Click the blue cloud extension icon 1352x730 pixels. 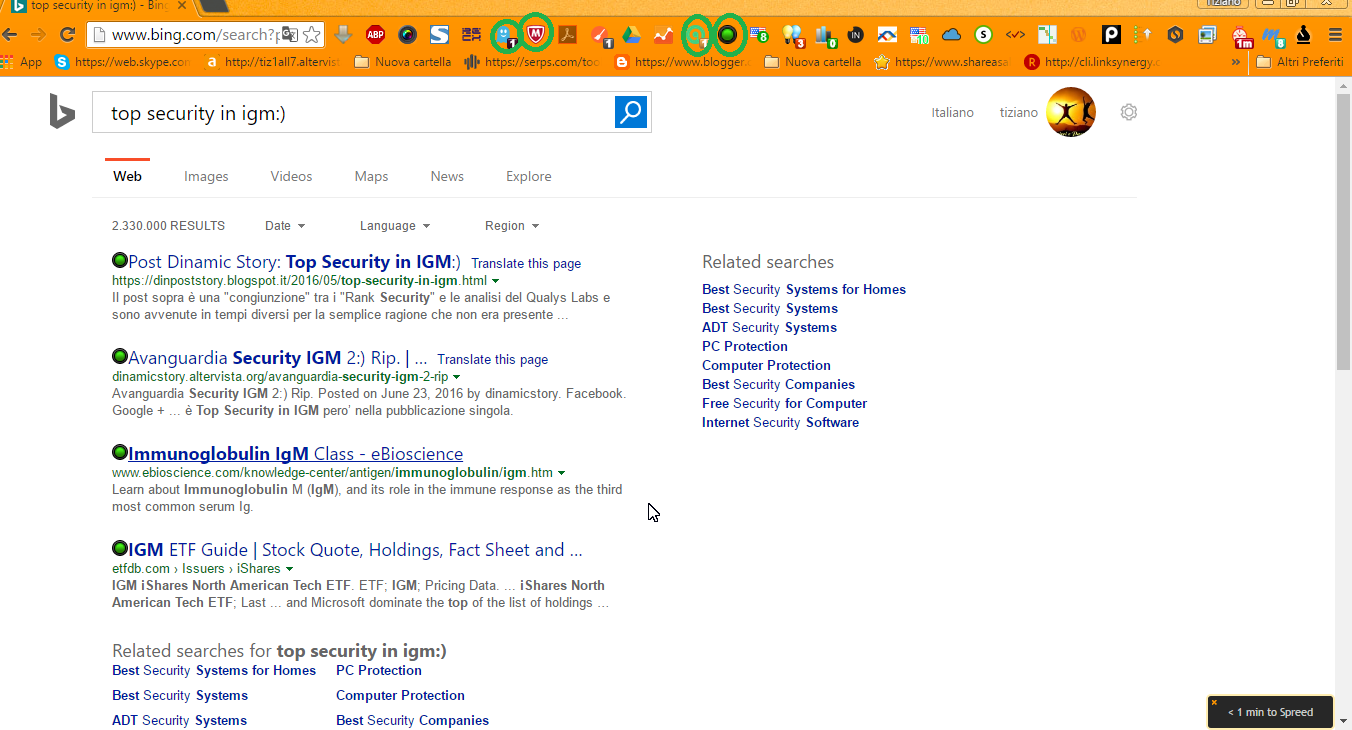click(x=951, y=35)
